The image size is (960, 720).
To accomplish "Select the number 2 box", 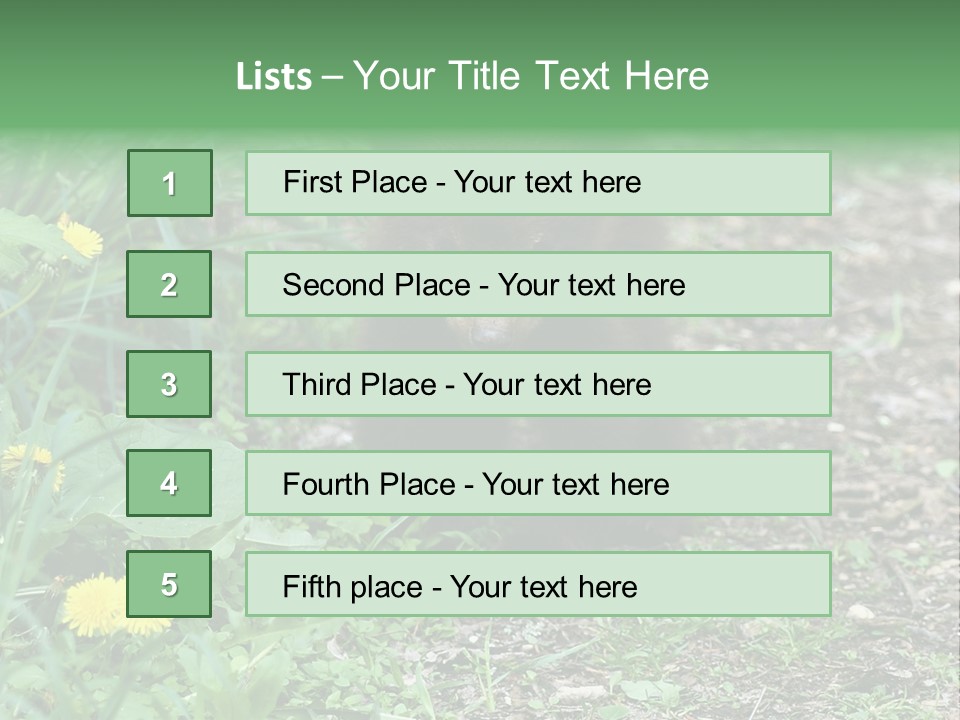I will [x=169, y=284].
